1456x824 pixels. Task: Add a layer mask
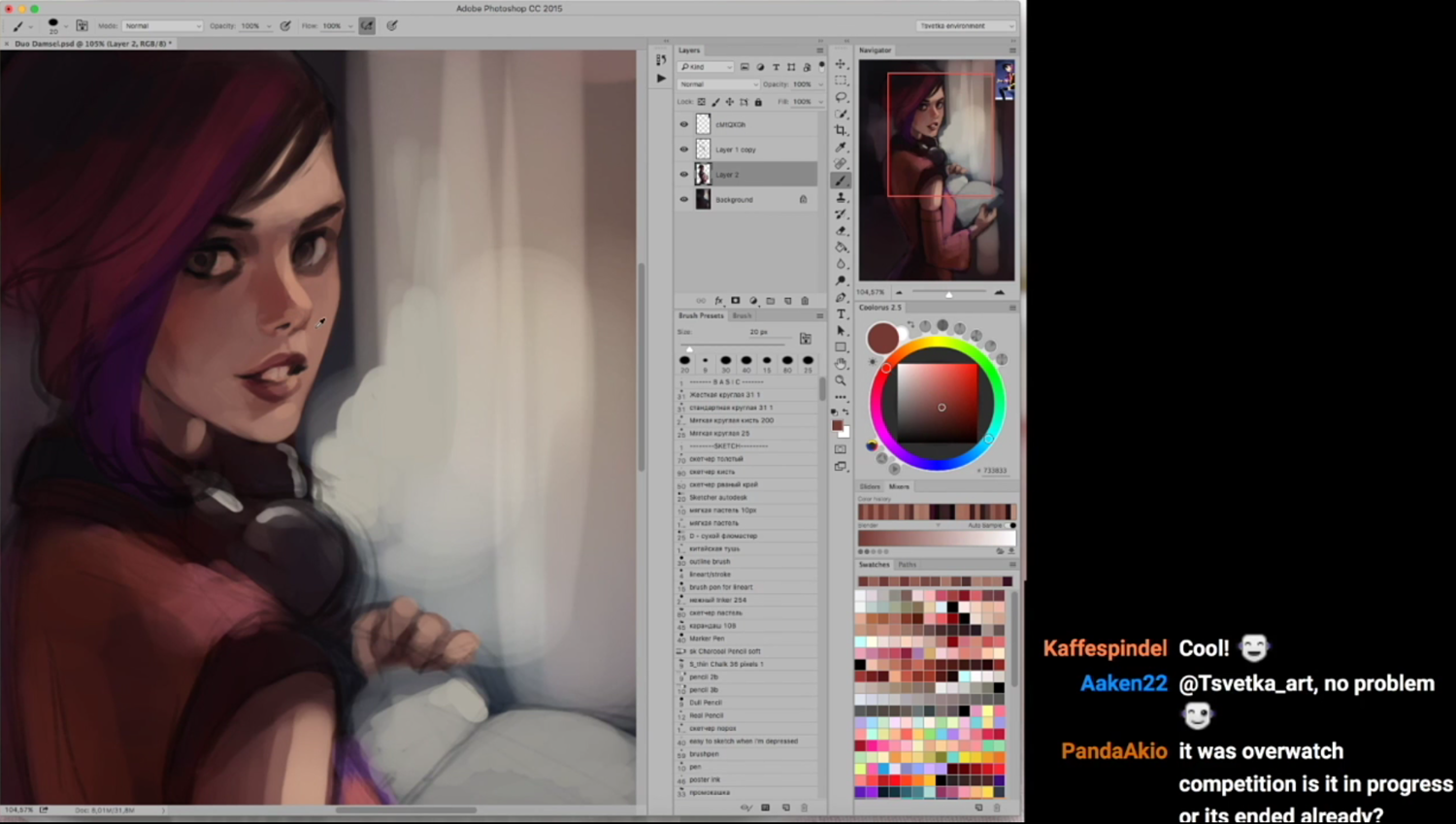coord(736,301)
